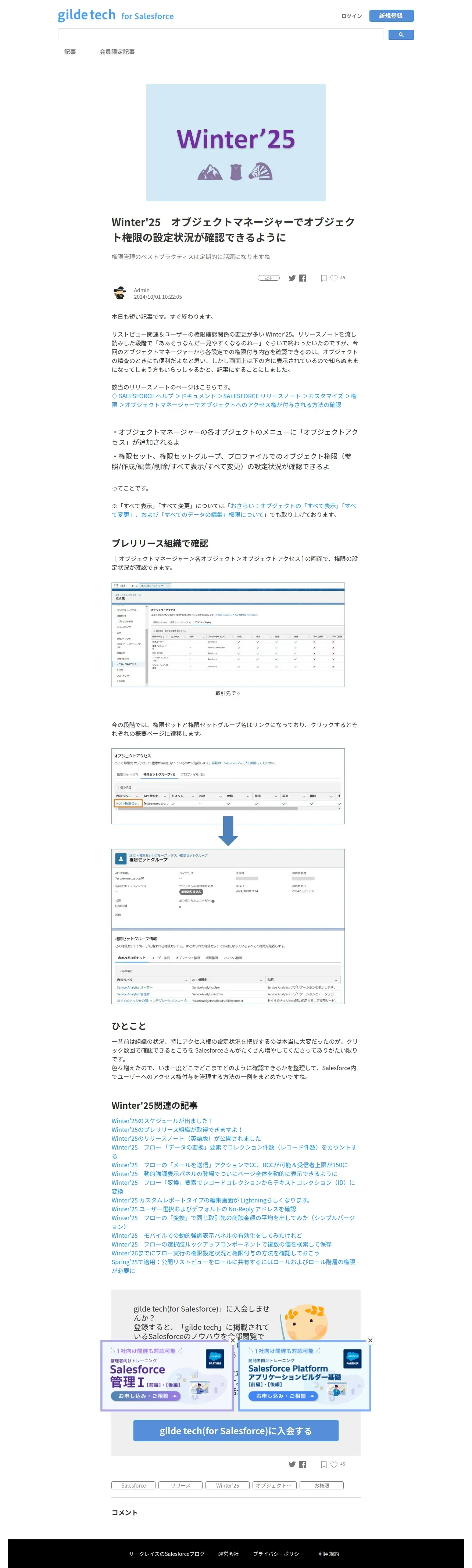Share on Twitter icon under the article title
This screenshot has height=1568, width=472.
coord(292,278)
